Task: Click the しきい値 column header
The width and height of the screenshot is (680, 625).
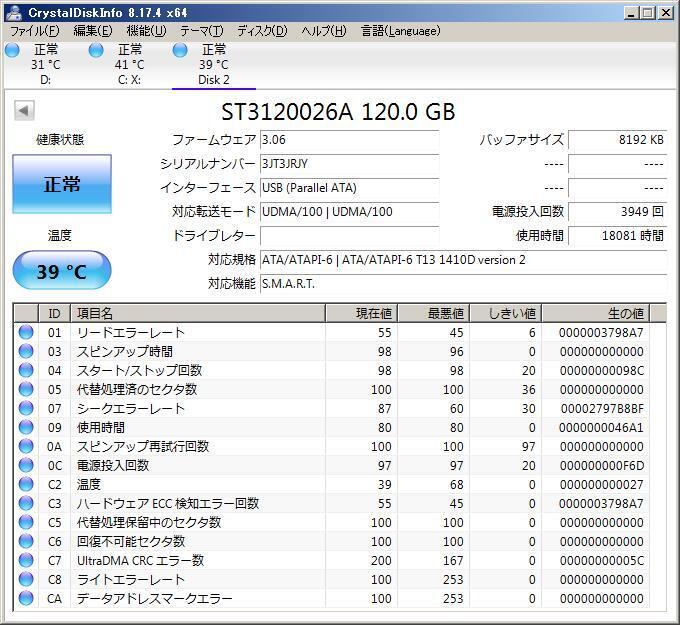Action: (x=506, y=313)
